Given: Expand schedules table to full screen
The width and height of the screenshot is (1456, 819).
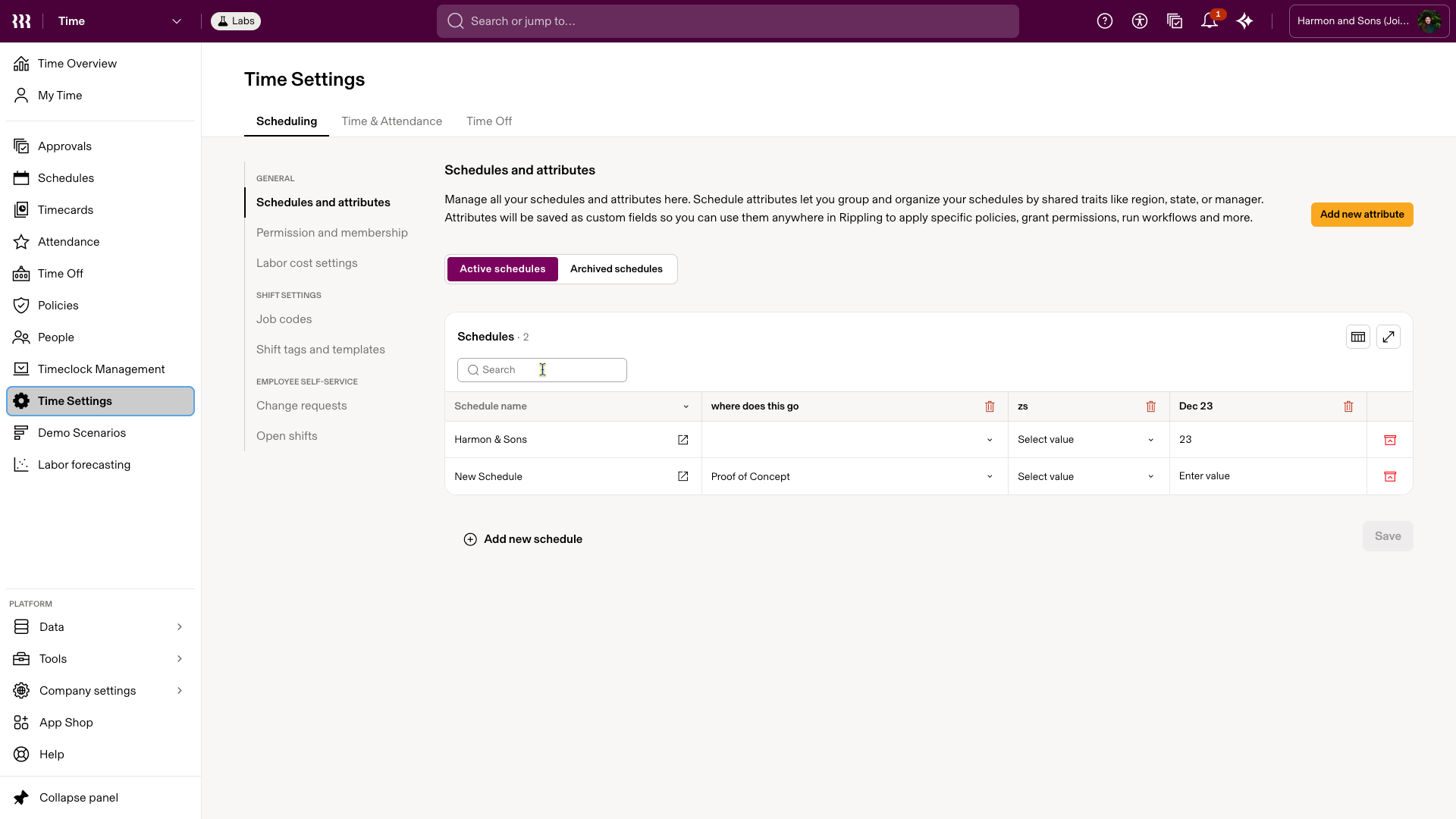Looking at the screenshot, I should [1389, 337].
